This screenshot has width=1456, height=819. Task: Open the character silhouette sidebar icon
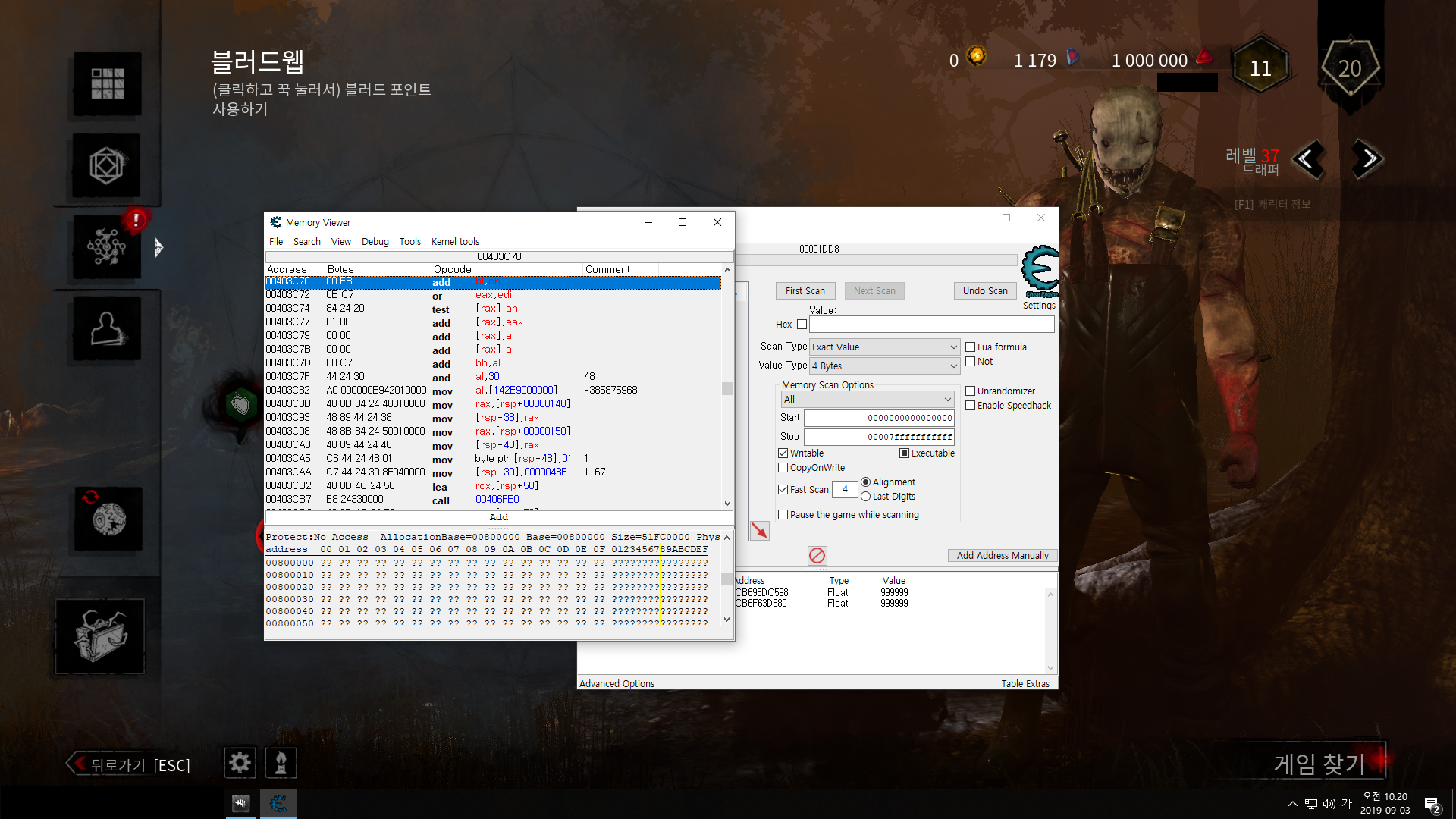(x=107, y=328)
